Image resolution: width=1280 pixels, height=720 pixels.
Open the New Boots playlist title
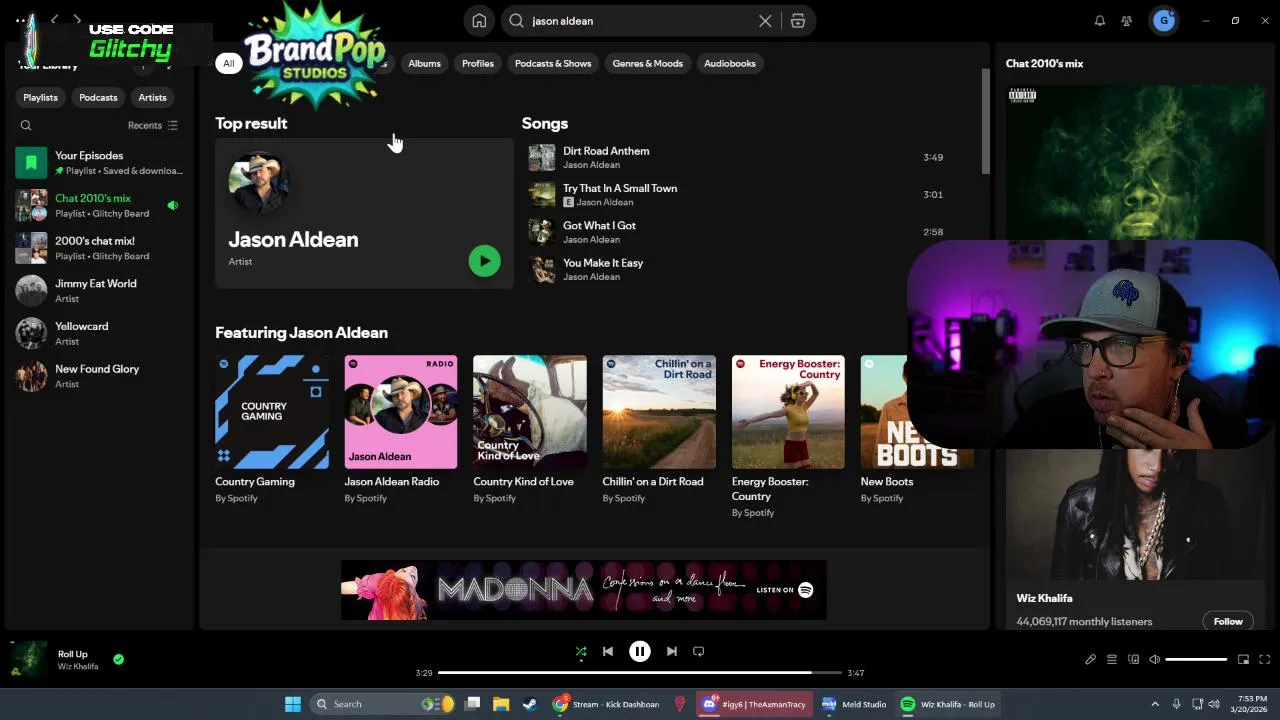click(887, 482)
